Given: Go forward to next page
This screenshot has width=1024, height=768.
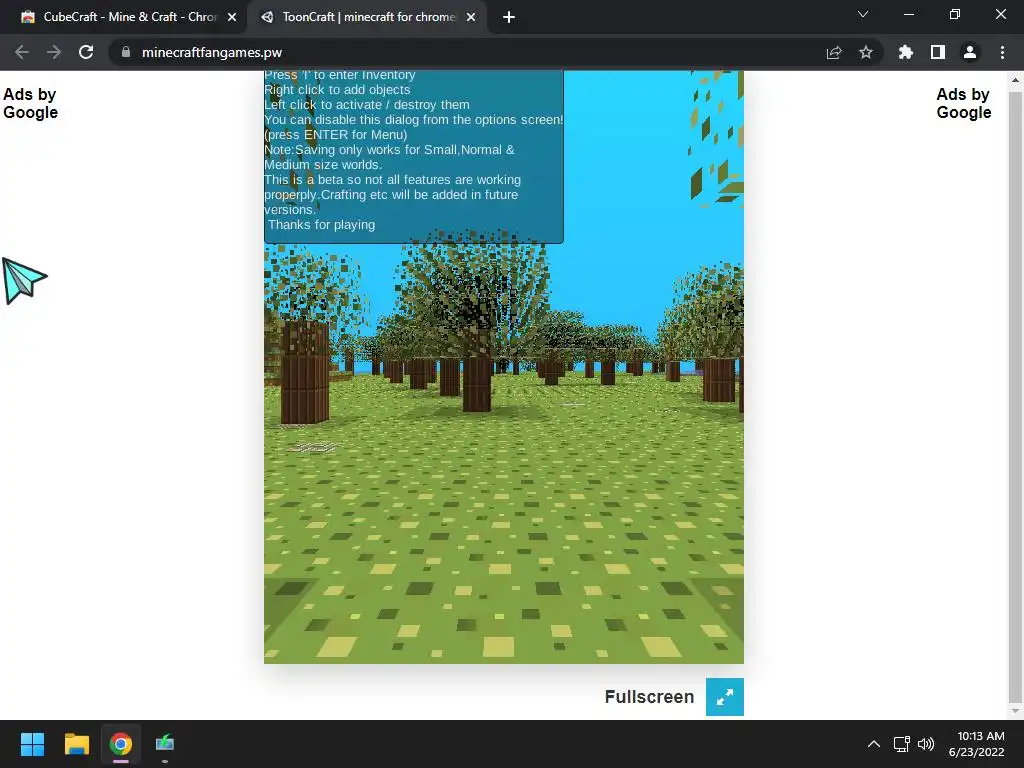Looking at the screenshot, I should click(54, 52).
